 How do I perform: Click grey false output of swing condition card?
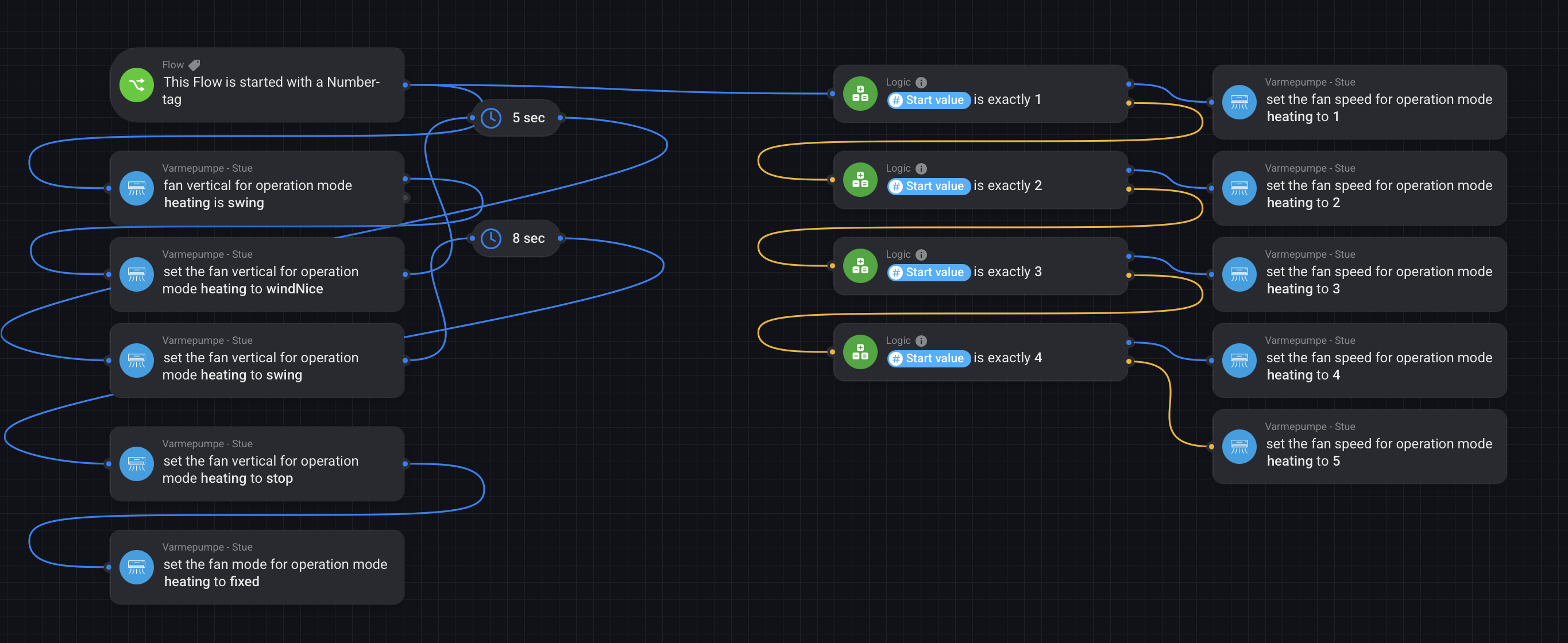tap(405, 197)
